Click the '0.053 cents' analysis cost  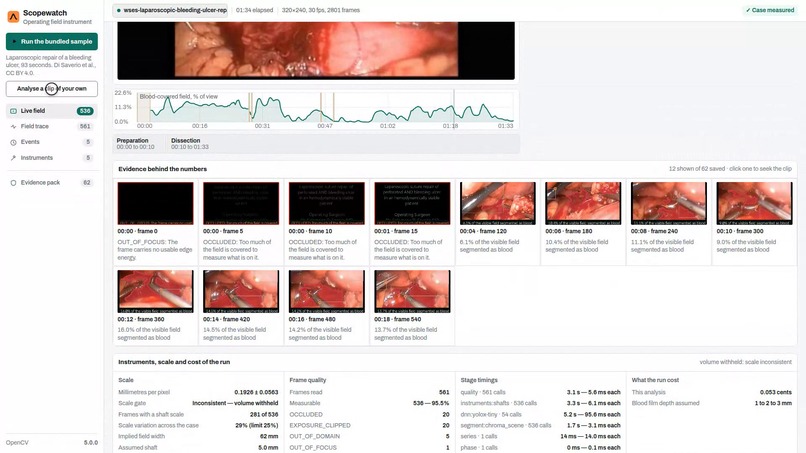tap(776, 392)
